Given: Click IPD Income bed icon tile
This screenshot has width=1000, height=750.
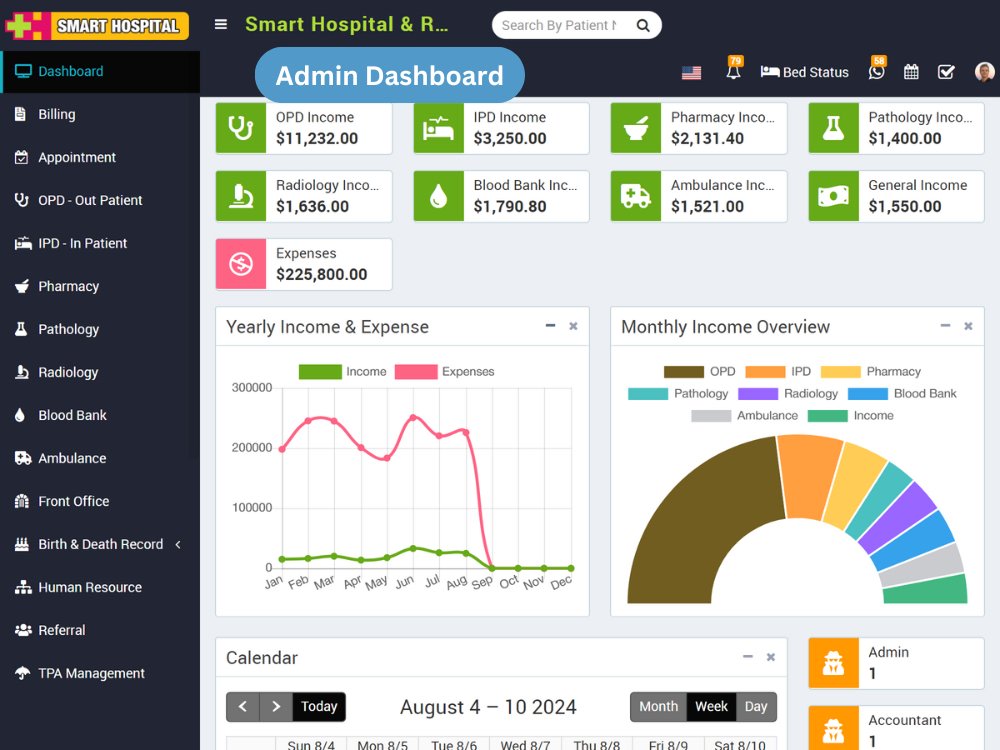Looking at the screenshot, I should (x=439, y=128).
